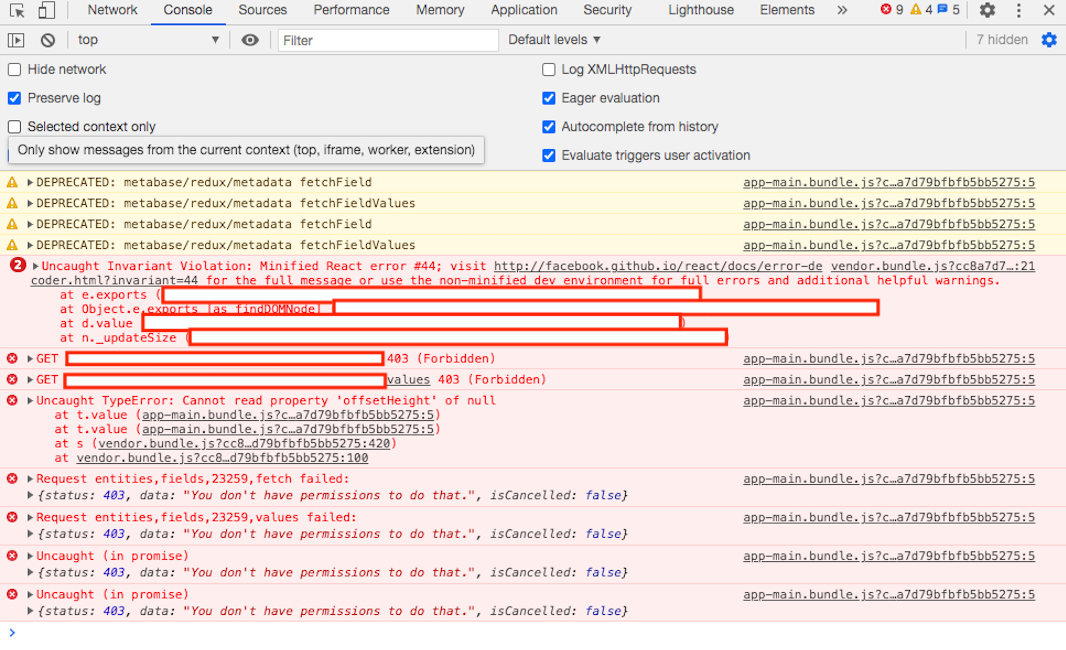This screenshot has height=650, width=1066.
Task: Open the Elements tab
Action: point(787,10)
